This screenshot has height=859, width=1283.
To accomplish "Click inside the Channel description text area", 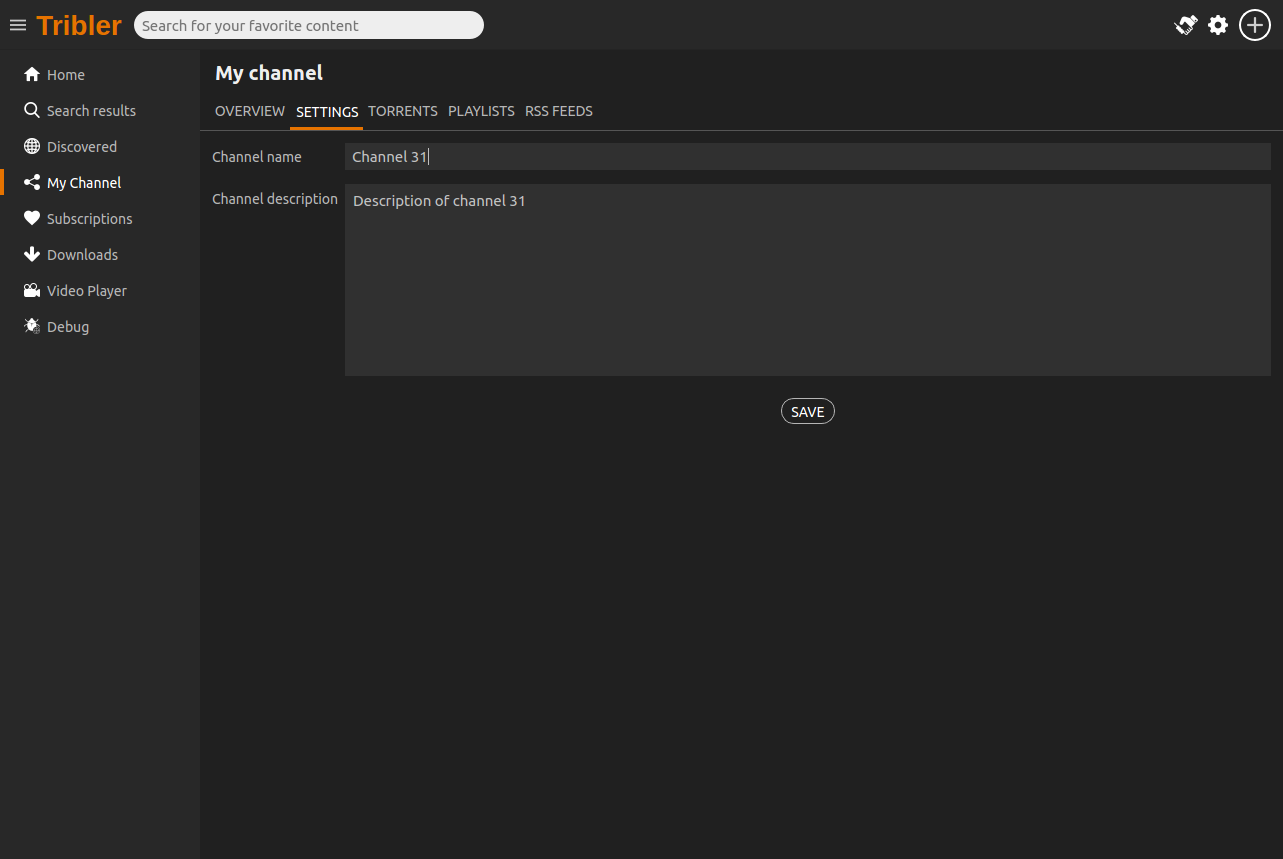I will point(807,280).
